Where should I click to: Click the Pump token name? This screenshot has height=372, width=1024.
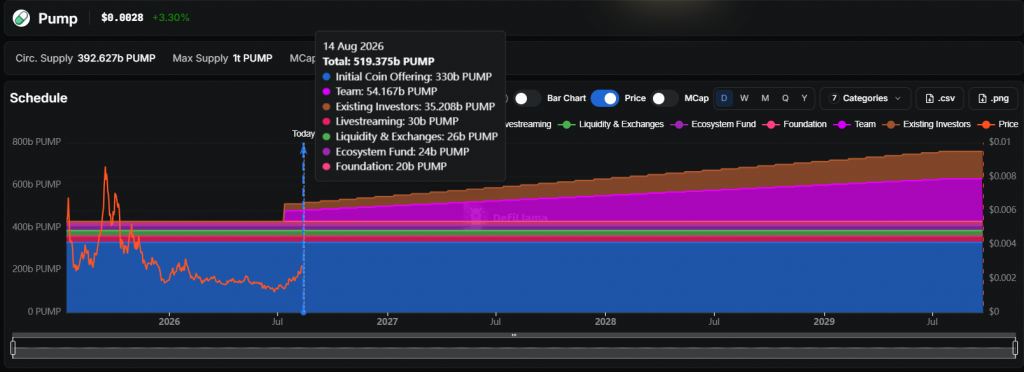tap(58, 18)
